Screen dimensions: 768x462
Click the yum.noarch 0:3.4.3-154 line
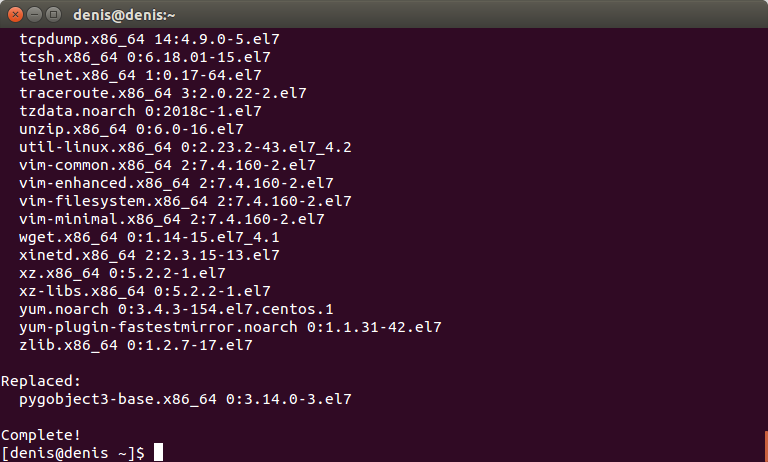pos(176,309)
